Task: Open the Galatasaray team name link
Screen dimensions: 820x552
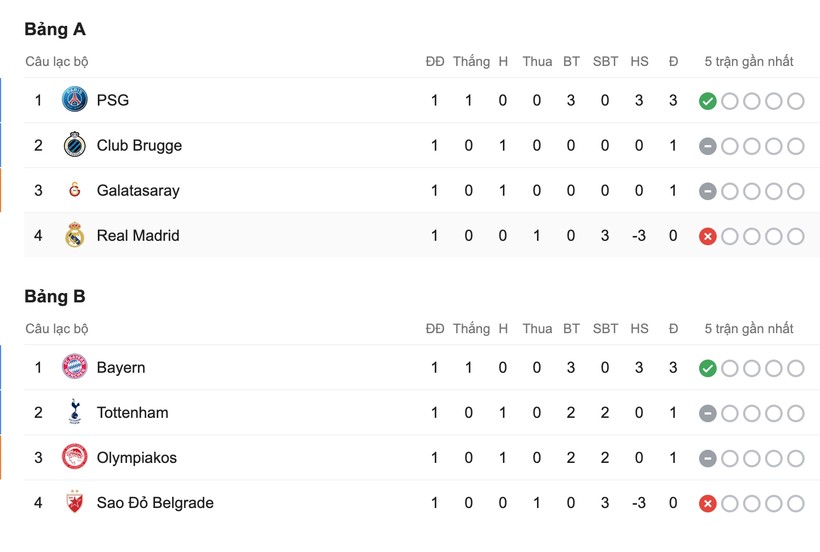Action: click(x=138, y=190)
